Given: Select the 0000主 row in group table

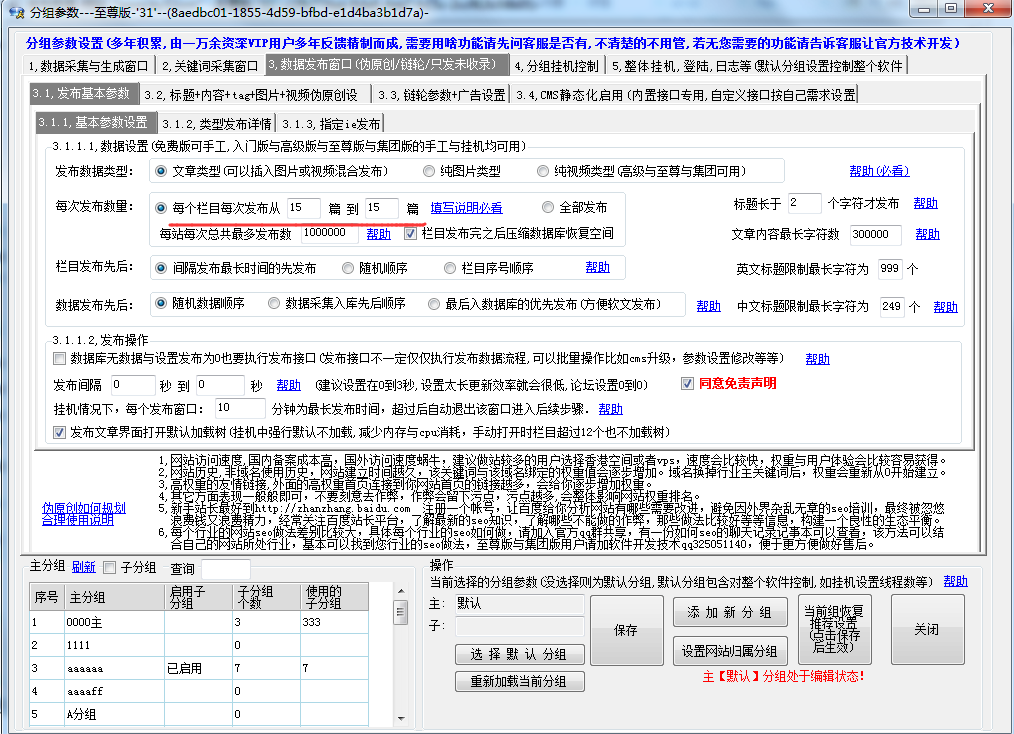Looking at the screenshot, I should point(199,622).
